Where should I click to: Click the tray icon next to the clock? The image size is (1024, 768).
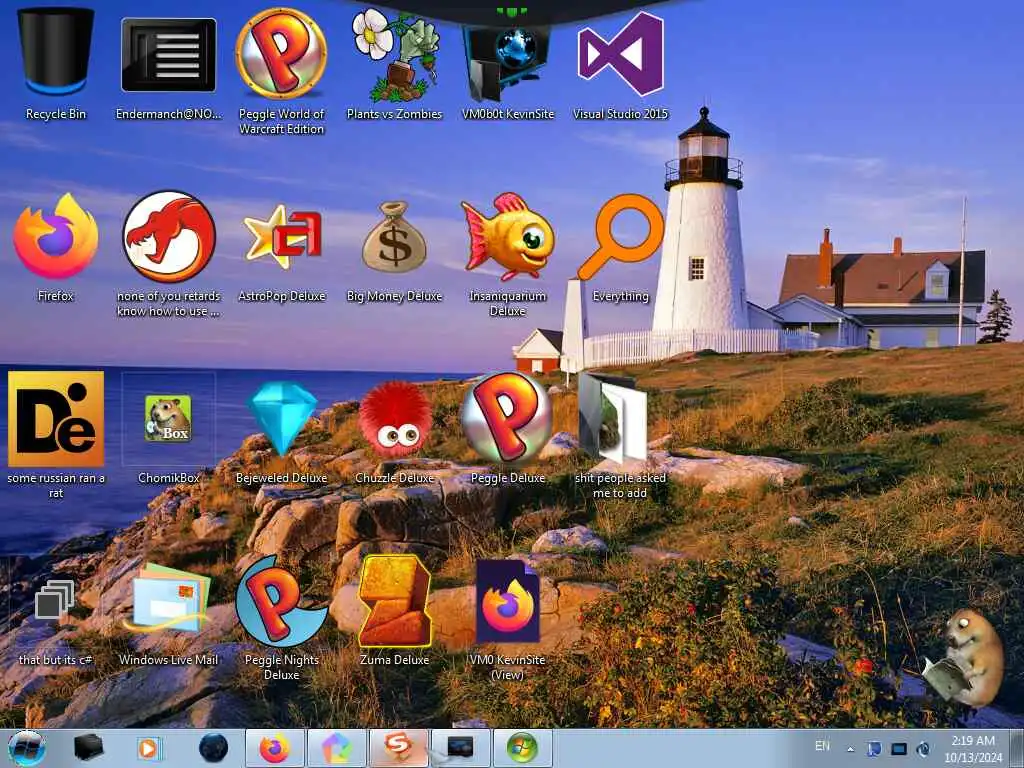click(923, 749)
